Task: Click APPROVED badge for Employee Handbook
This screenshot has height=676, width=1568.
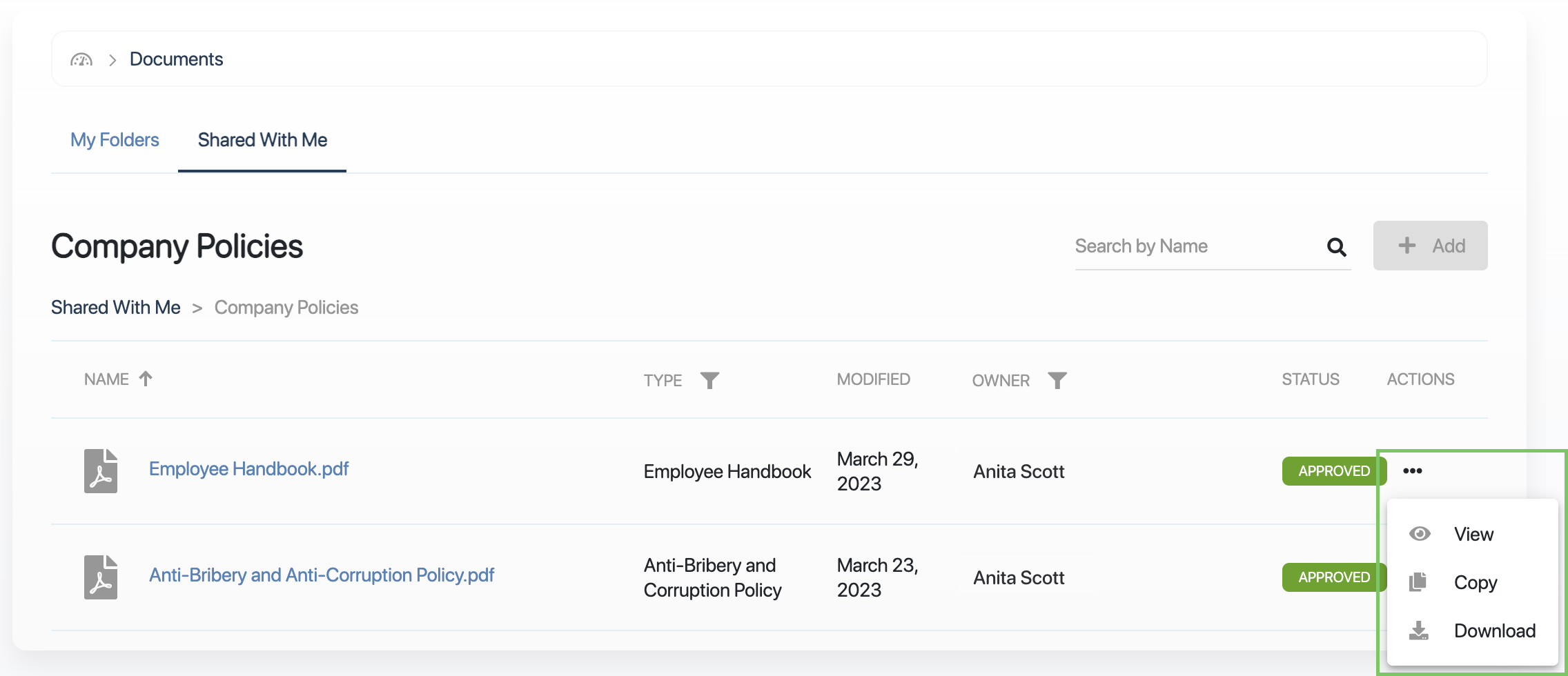Action: (1334, 471)
